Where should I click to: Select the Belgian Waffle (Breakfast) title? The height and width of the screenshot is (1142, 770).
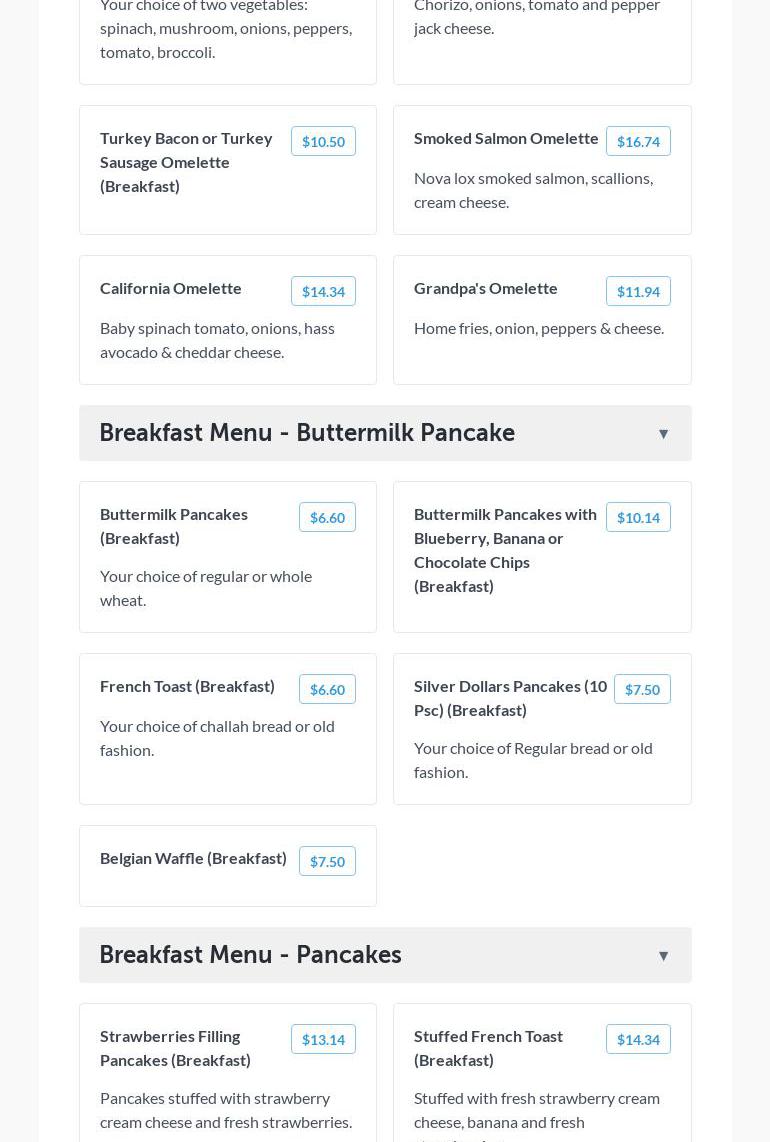point(193,858)
